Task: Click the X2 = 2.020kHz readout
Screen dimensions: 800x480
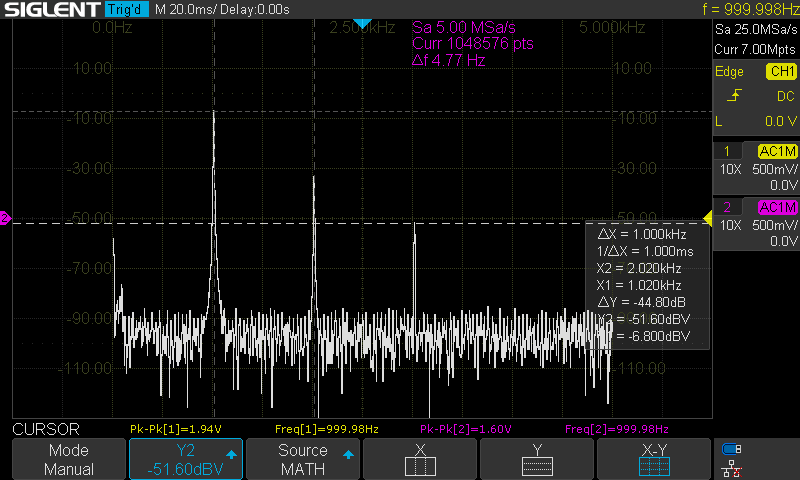Action: pos(639,268)
